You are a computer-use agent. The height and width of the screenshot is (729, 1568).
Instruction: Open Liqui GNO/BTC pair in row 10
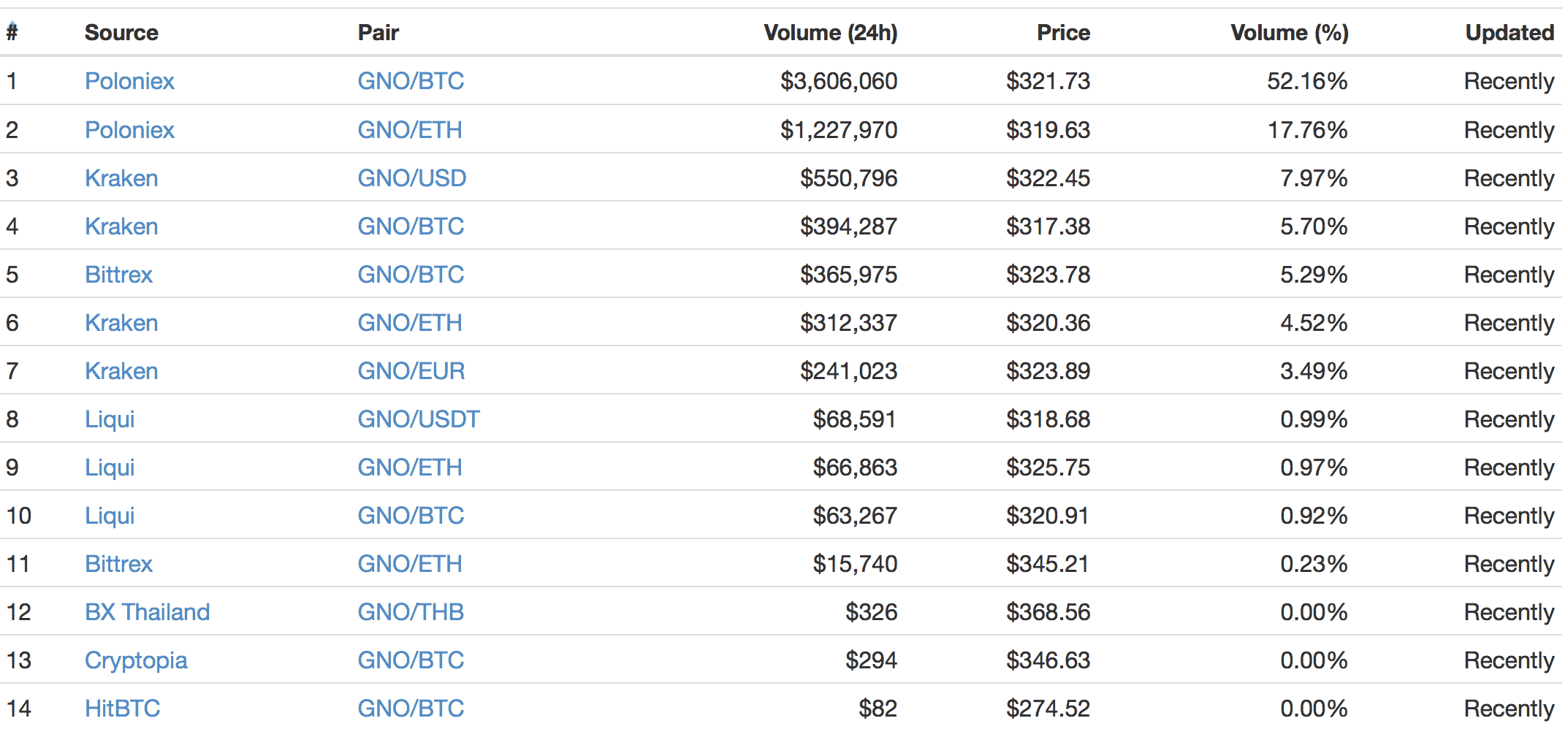click(411, 516)
